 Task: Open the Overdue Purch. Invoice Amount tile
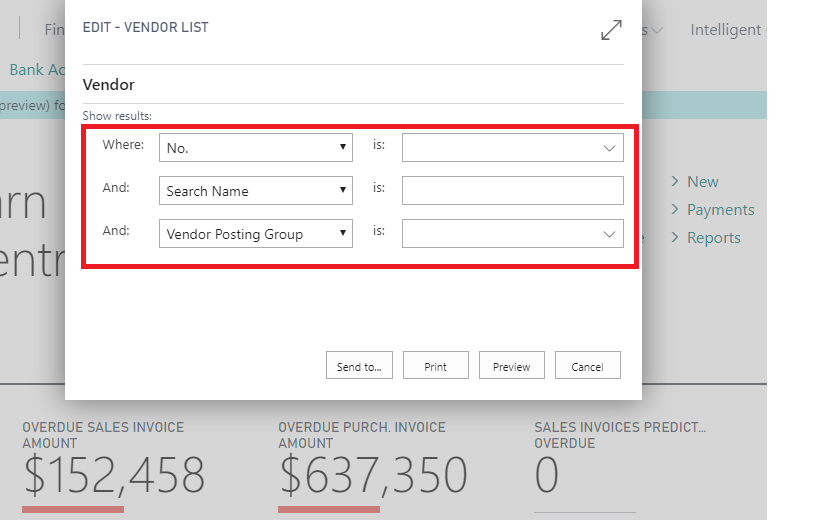coord(372,465)
